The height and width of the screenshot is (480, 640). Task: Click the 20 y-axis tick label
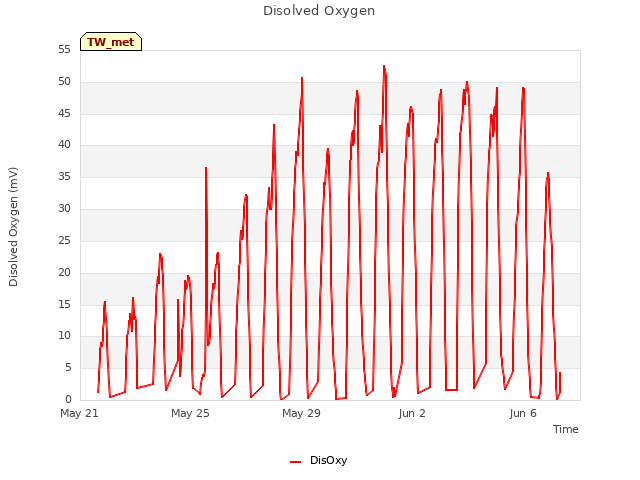pos(64,272)
